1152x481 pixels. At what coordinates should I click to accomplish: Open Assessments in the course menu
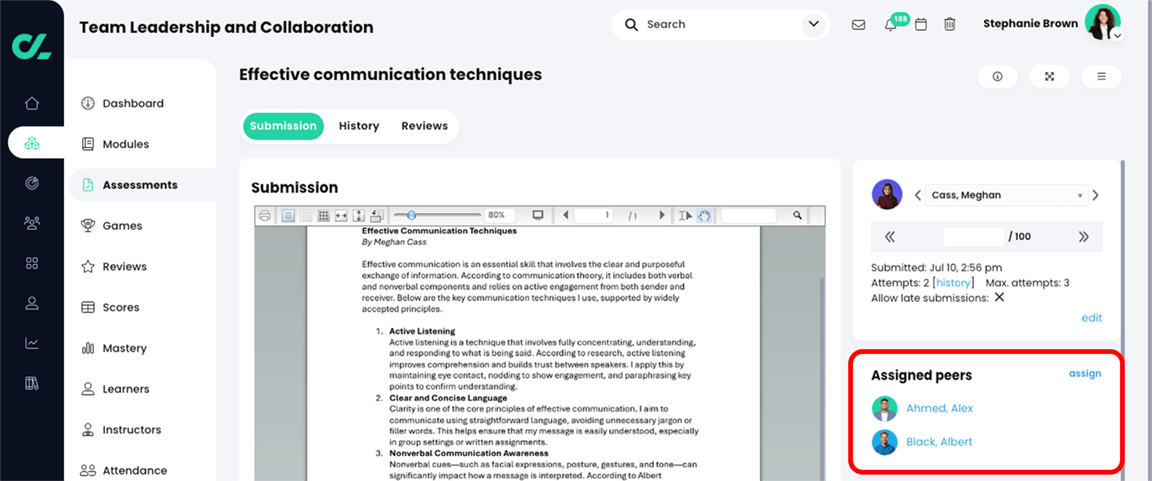point(140,185)
